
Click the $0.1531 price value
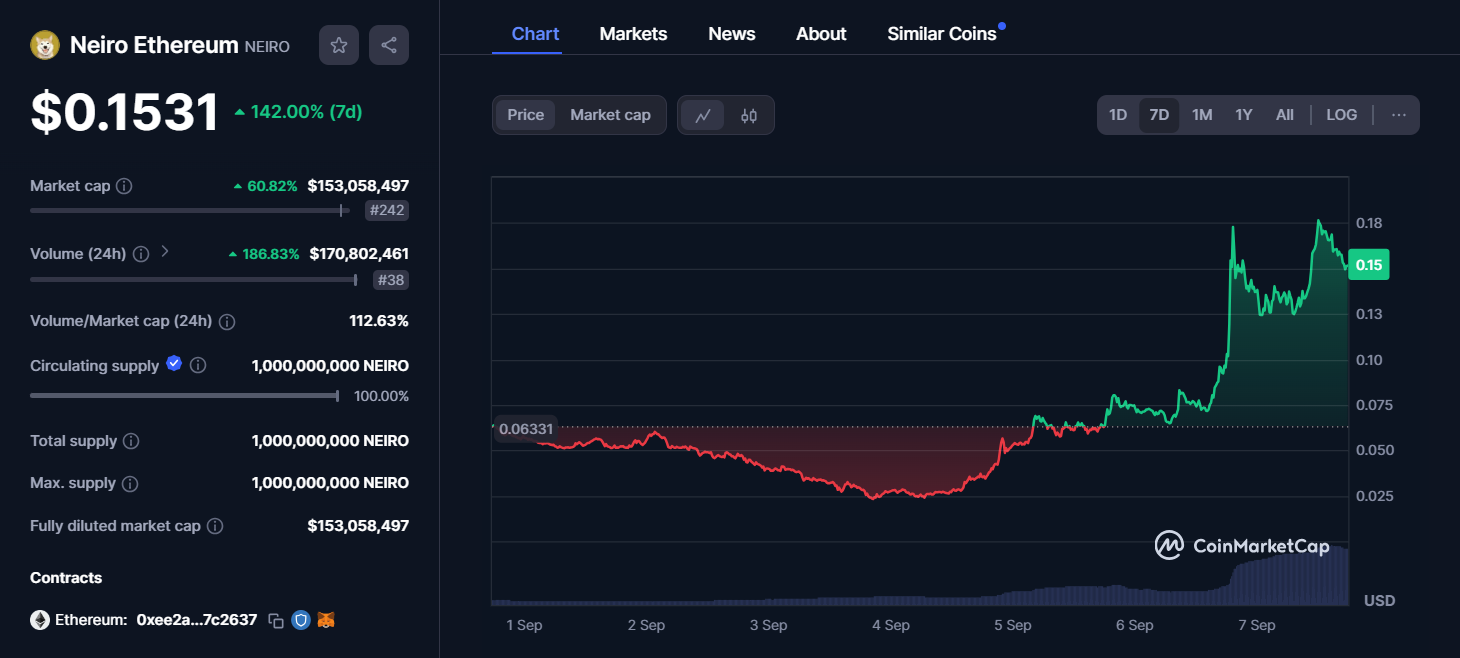click(x=124, y=112)
